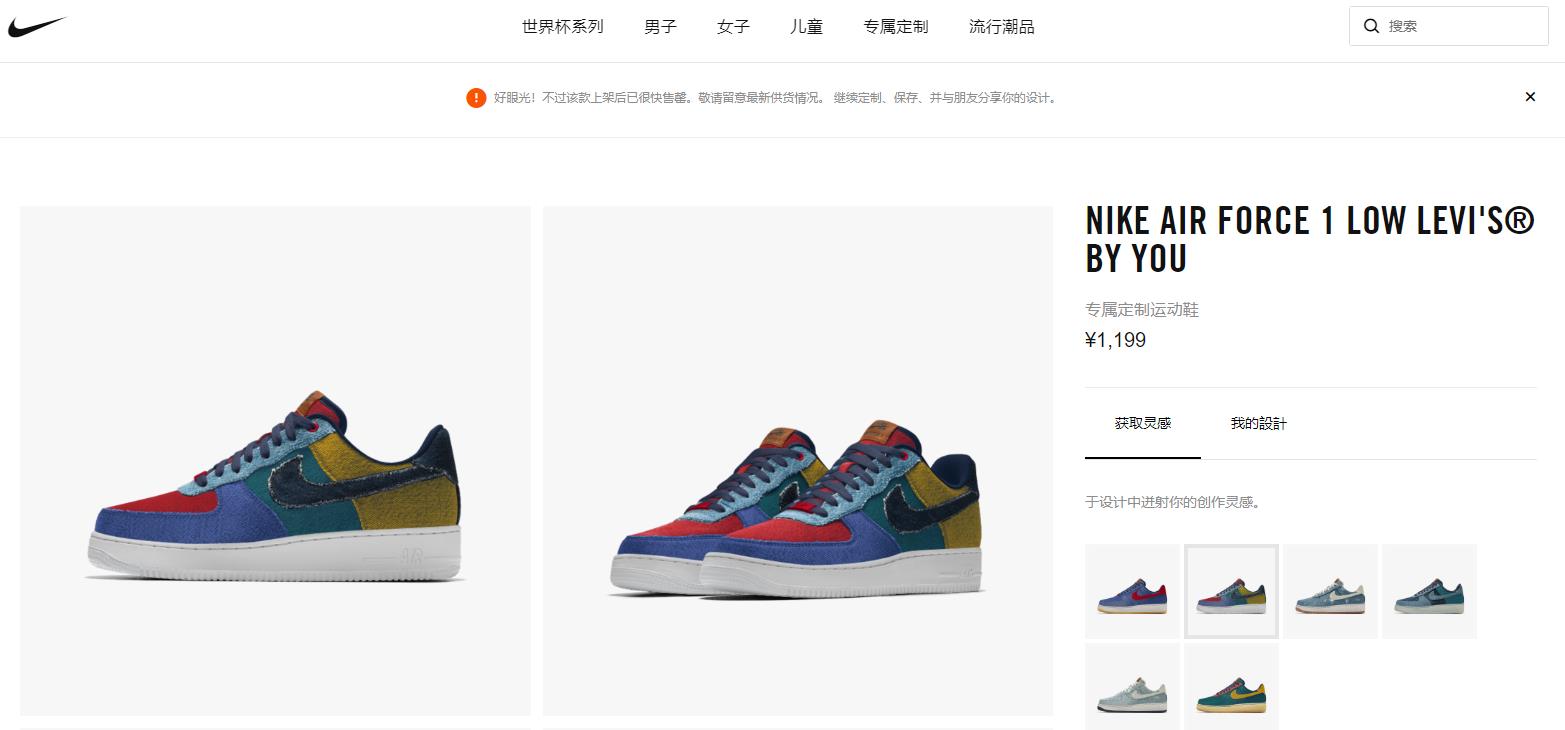This screenshot has width=1565, height=730.
Task: Click the search magnifier icon
Action: point(1371,26)
